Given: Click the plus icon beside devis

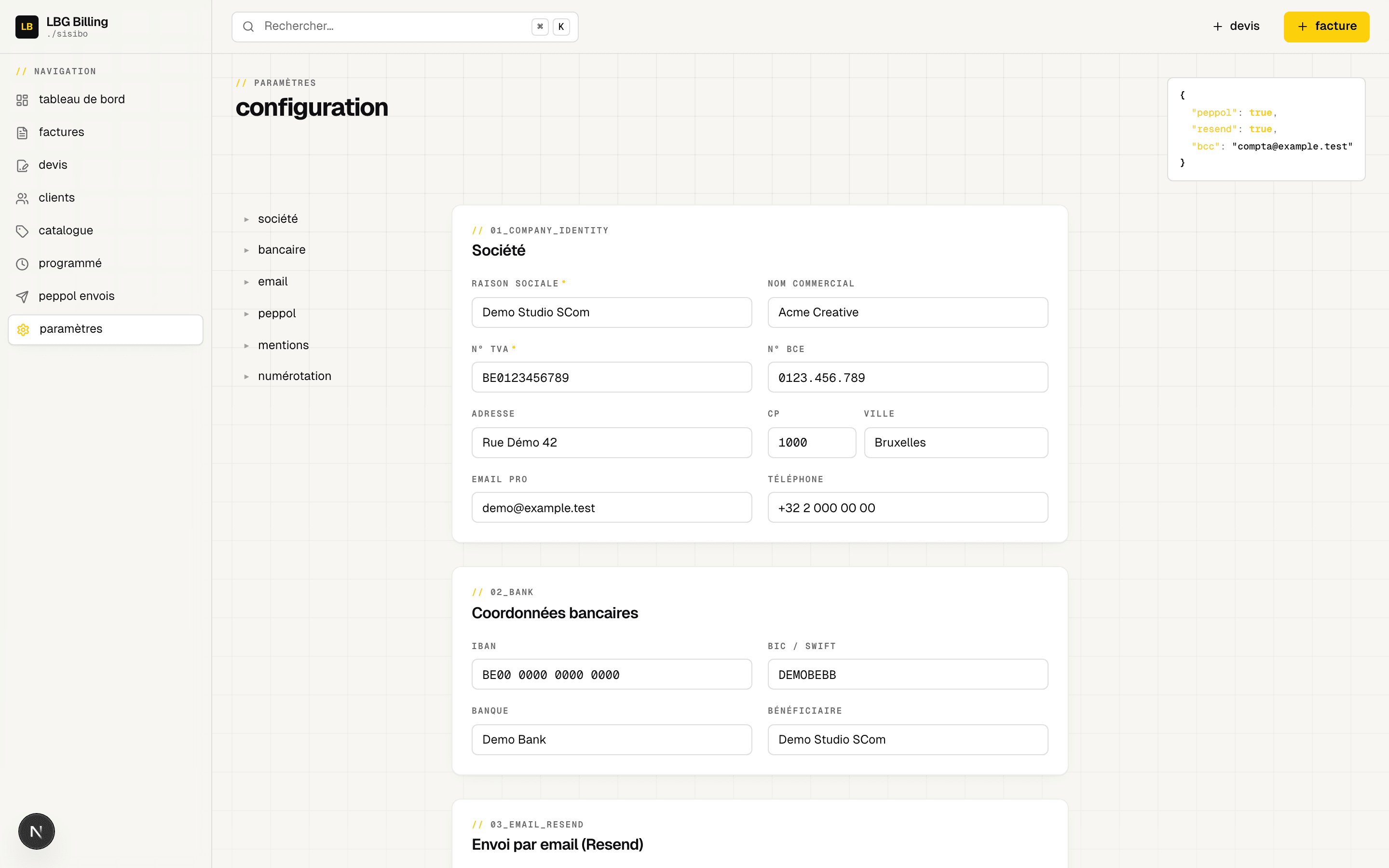Looking at the screenshot, I should click(x=1217, y=27).
